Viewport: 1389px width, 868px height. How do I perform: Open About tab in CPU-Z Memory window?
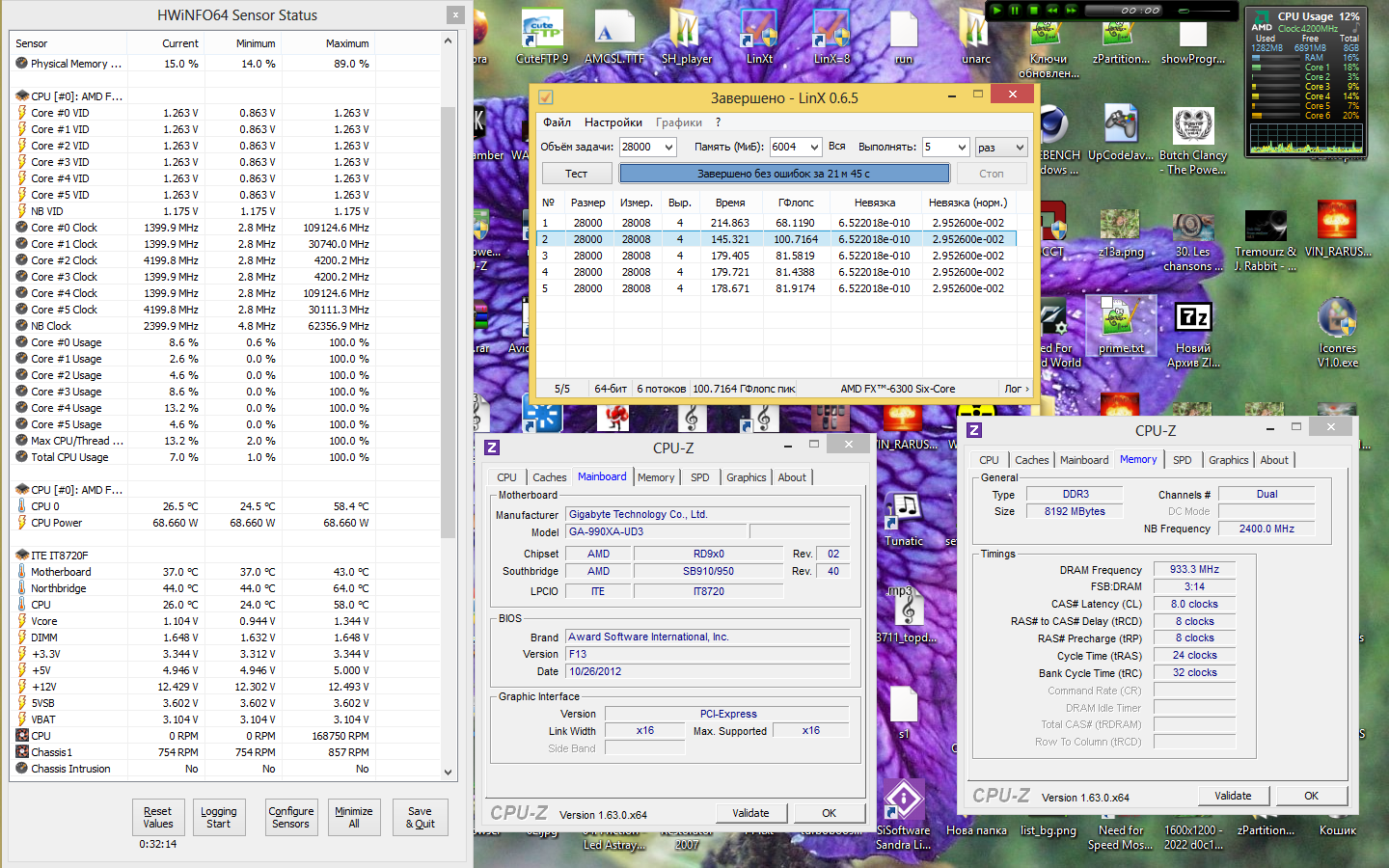tap(1274, 460)
